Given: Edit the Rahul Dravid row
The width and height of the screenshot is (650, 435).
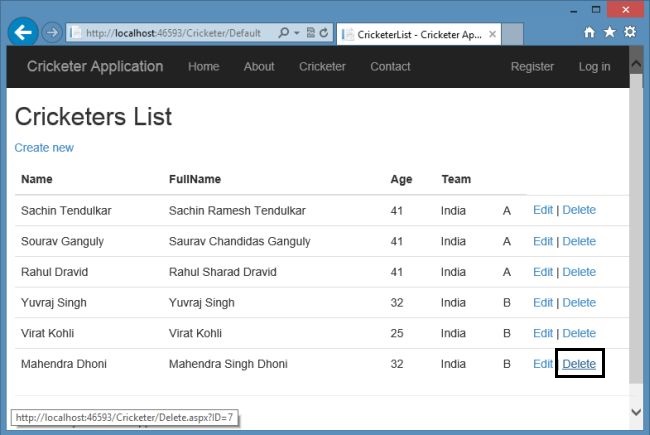Looking at the screenshot, I should pyautogui.click(x=543, y=272).
